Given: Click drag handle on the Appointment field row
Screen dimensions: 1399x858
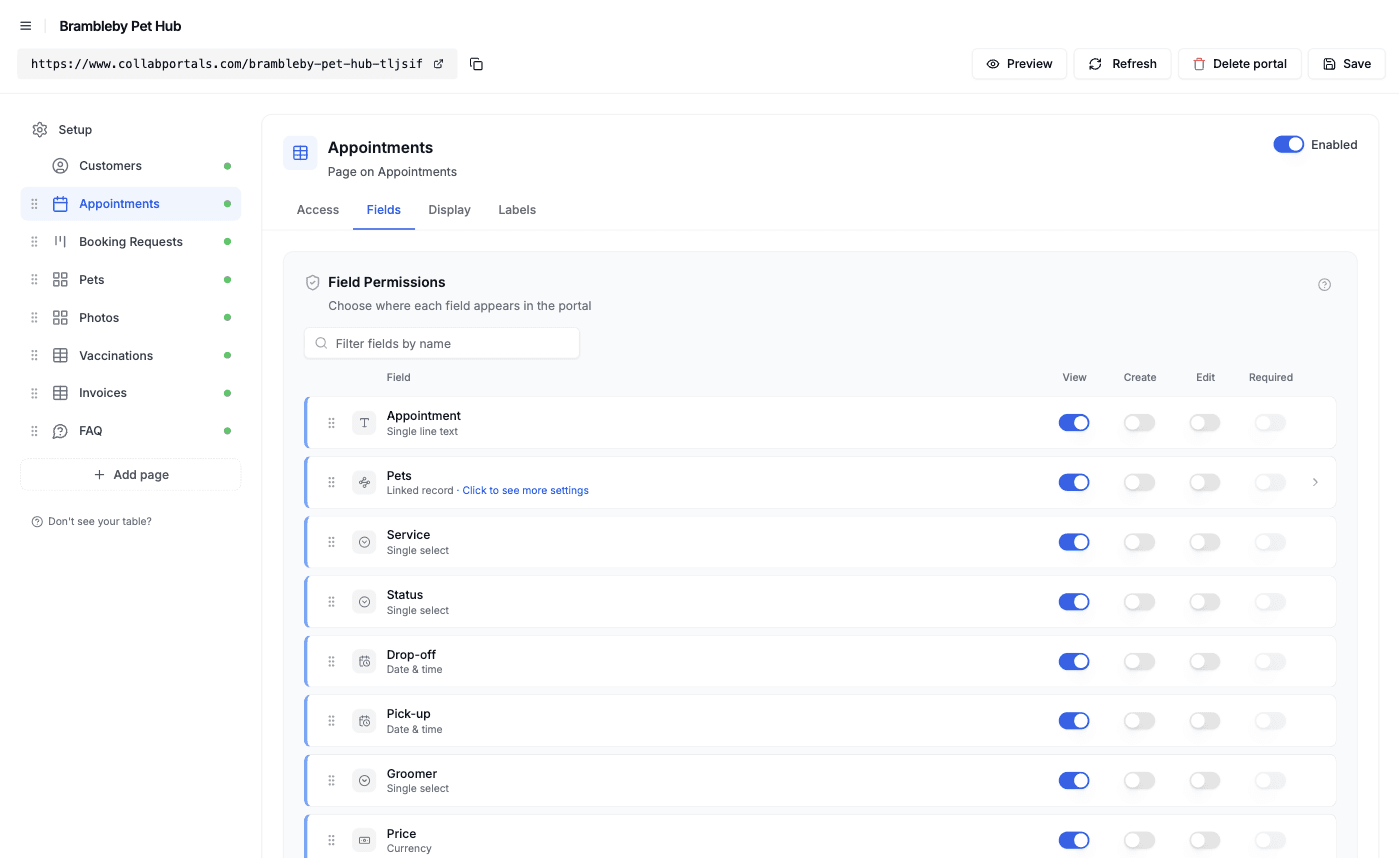Looking at the screenshot, I should (x=332, y=423).
